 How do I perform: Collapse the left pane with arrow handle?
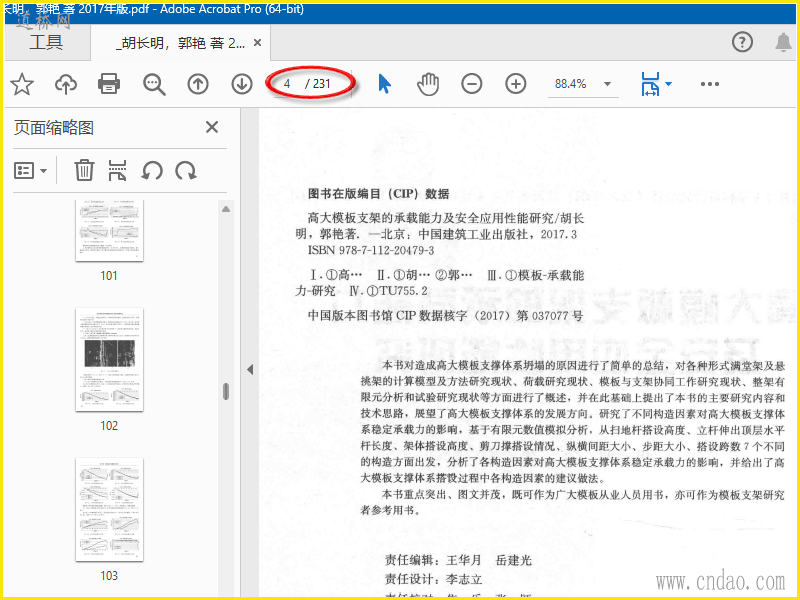point(250,369)
